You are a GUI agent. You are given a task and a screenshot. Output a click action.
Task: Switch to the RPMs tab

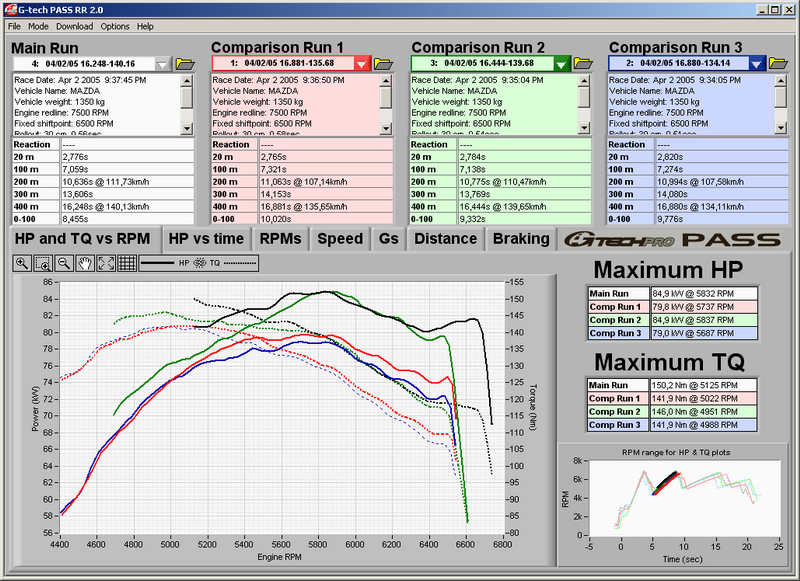pos(280,239)
